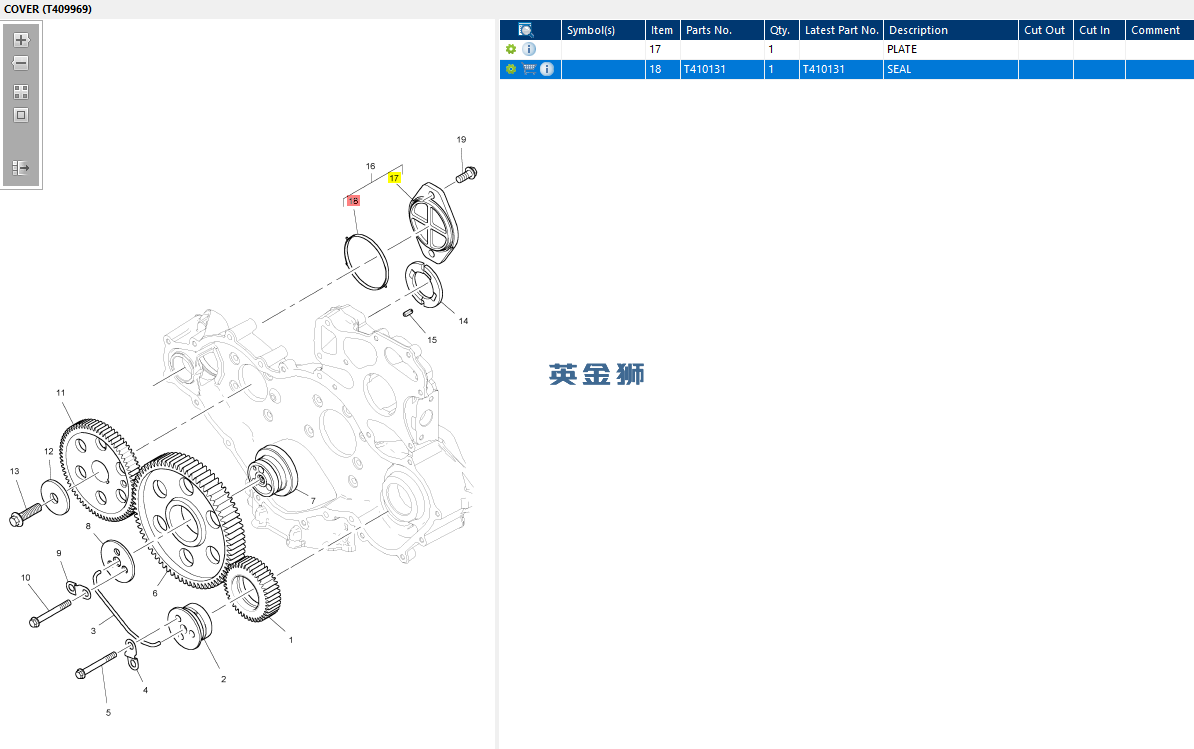Click Parts No. T410131 cell
This screenshot has height=749, width=1194.
(x=722, y=69)
